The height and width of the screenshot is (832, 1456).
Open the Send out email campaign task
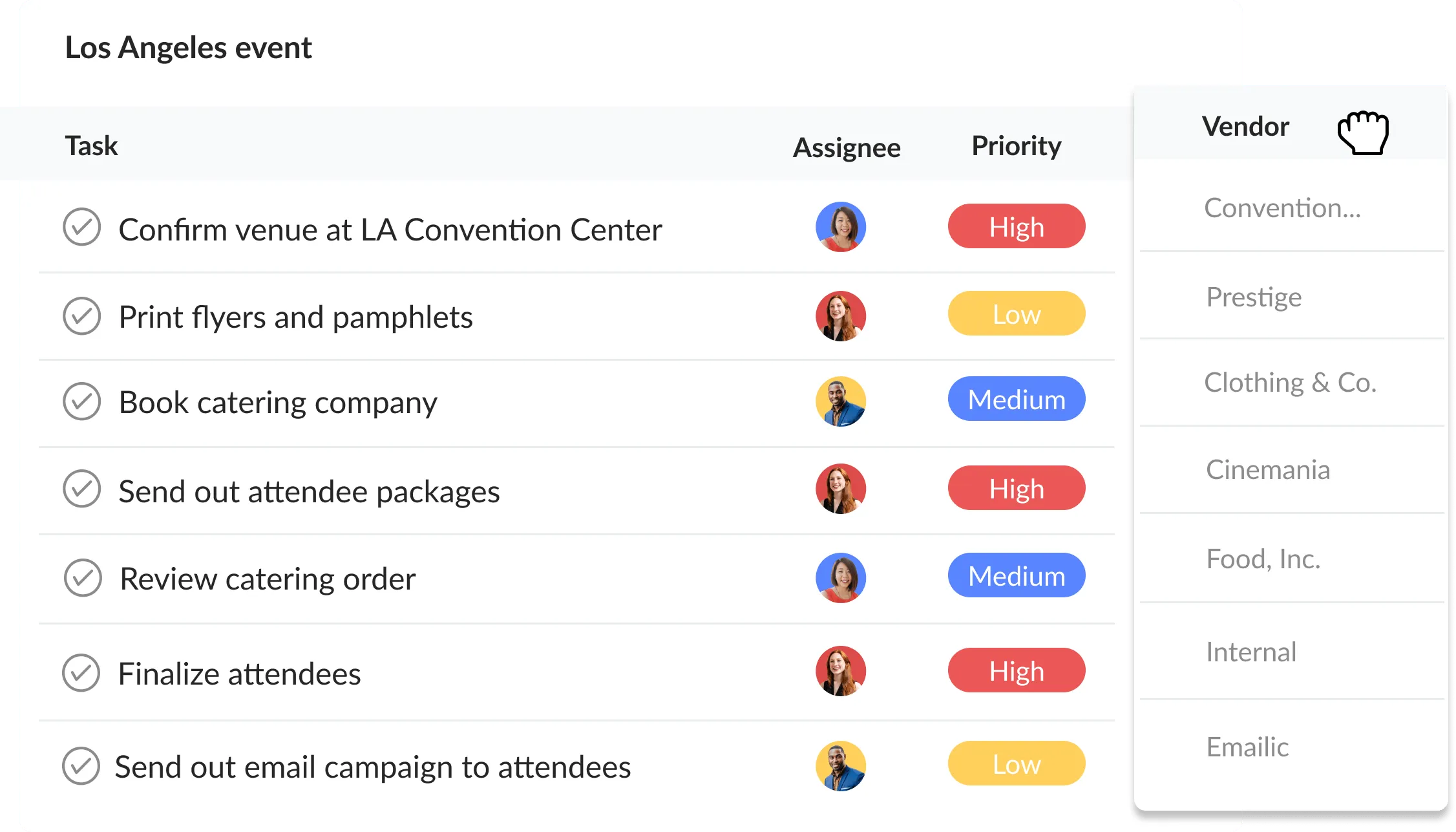(x=372, y=767)
